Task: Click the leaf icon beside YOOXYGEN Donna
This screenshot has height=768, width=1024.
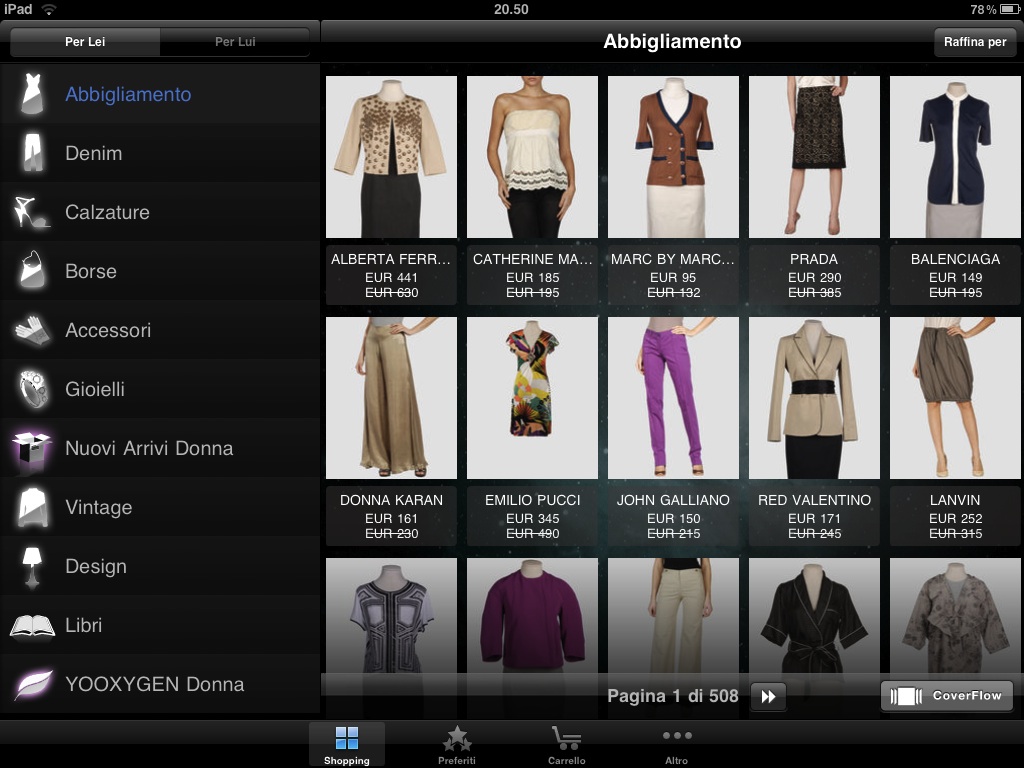Action: click(x=33, y=684)
